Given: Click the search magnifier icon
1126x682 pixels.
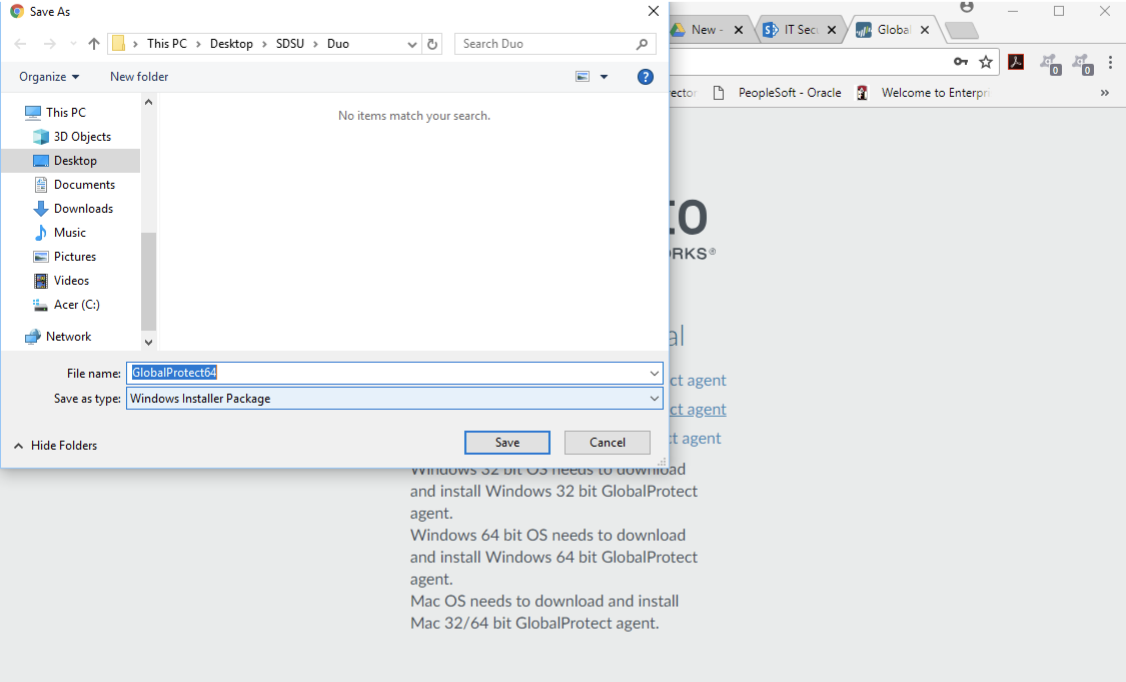Looking at the screenshot, I should [642, 44].
